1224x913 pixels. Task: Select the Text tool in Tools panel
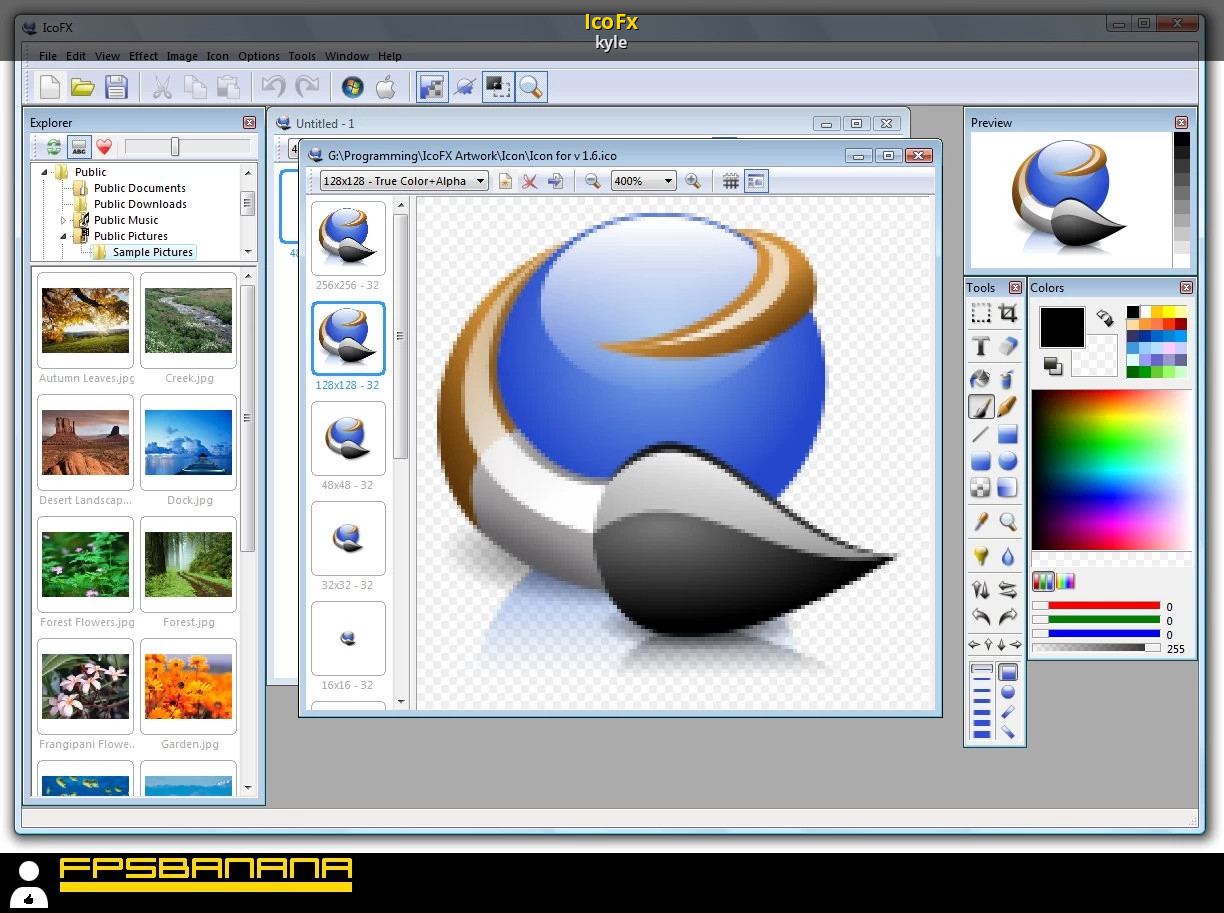[981, 346]
